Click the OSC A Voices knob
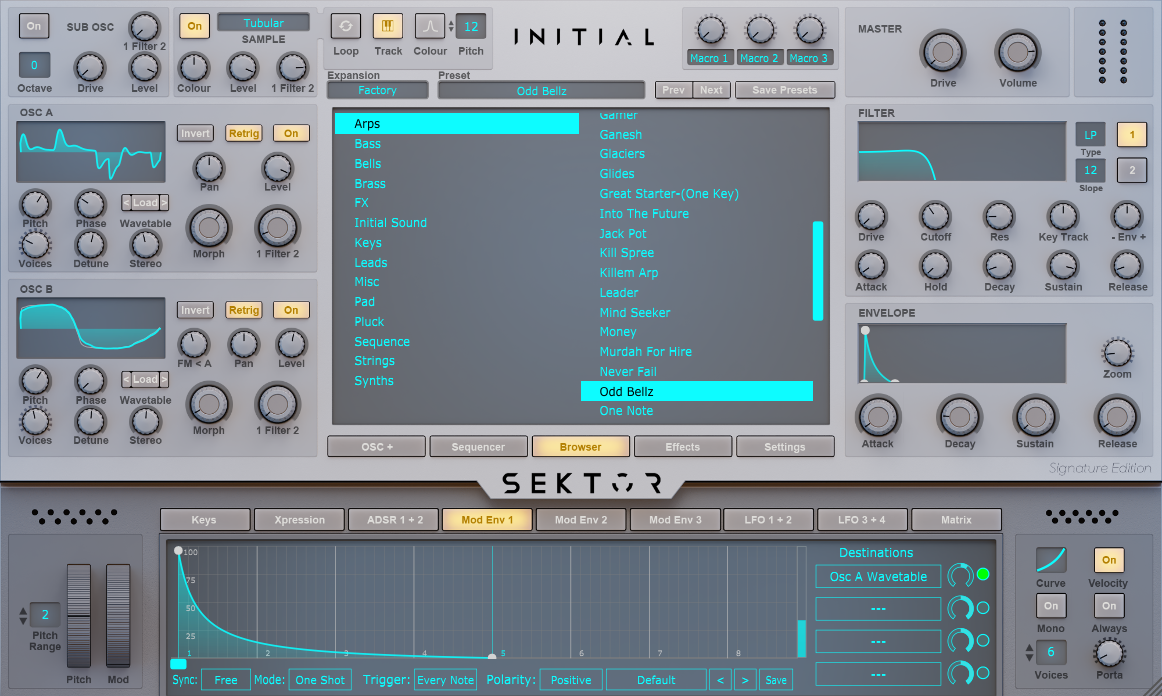This screenshot has height=696, width=1162. (35, 245)
